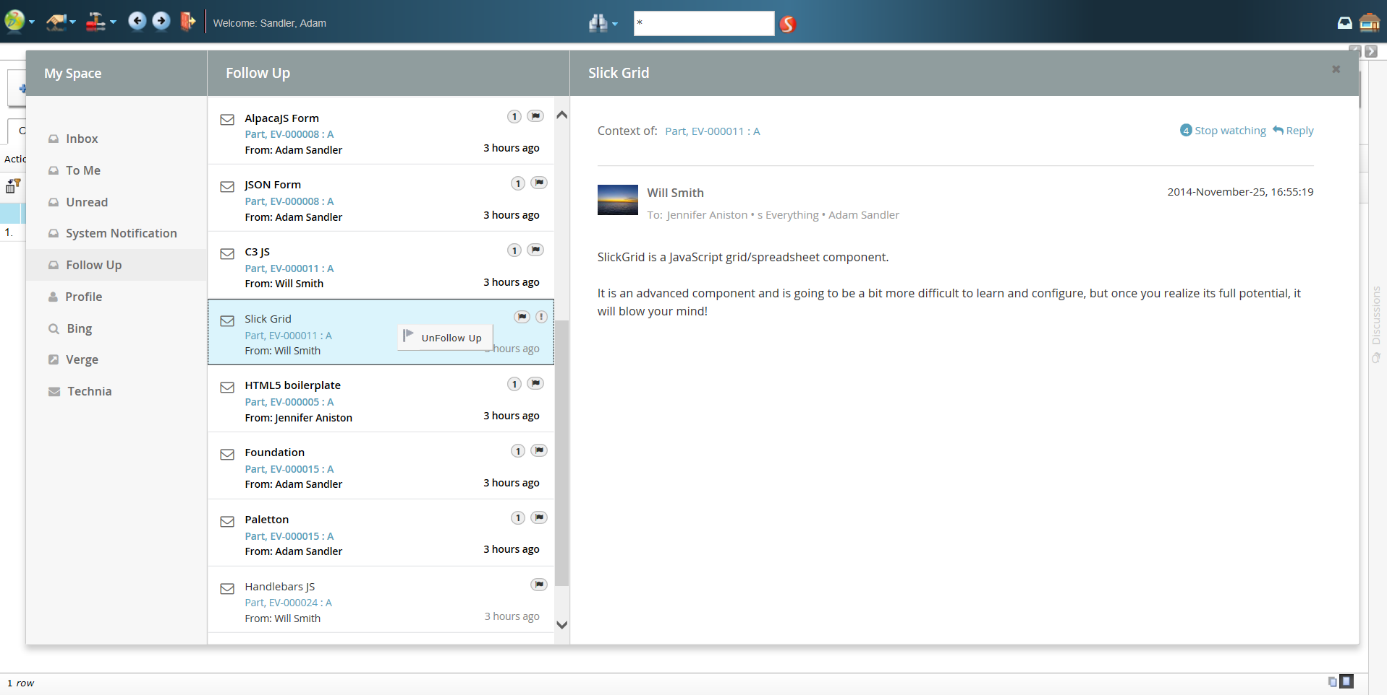Click the envelope icon of AlpacaJS Form
This screenshot has height=695, width=1387.
(x=227, y=120)
